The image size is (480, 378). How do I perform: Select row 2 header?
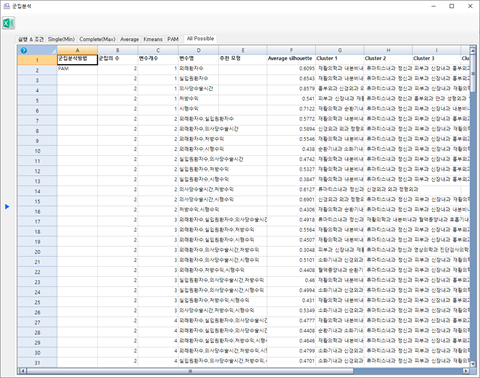(x=37, y=70)
